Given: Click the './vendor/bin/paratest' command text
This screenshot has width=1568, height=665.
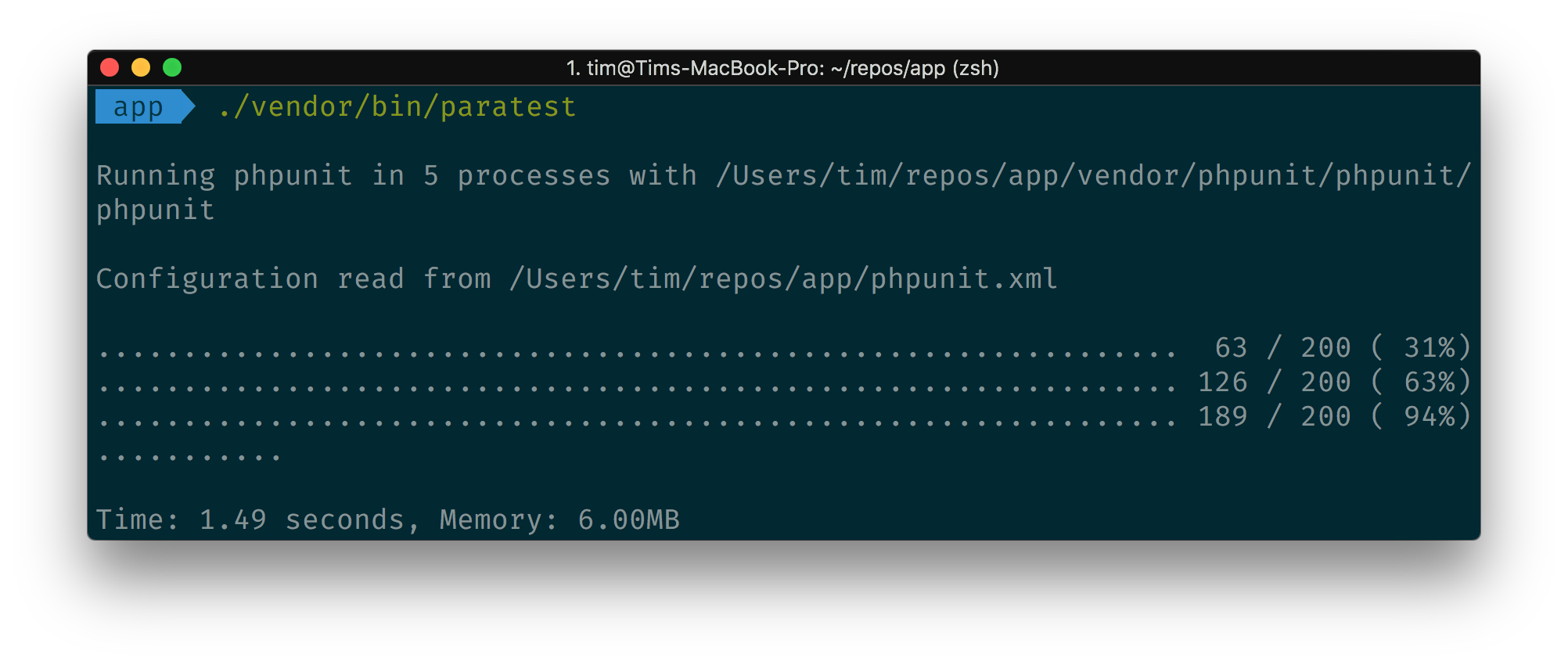Looking at the screenshot, I should point(397,106).
